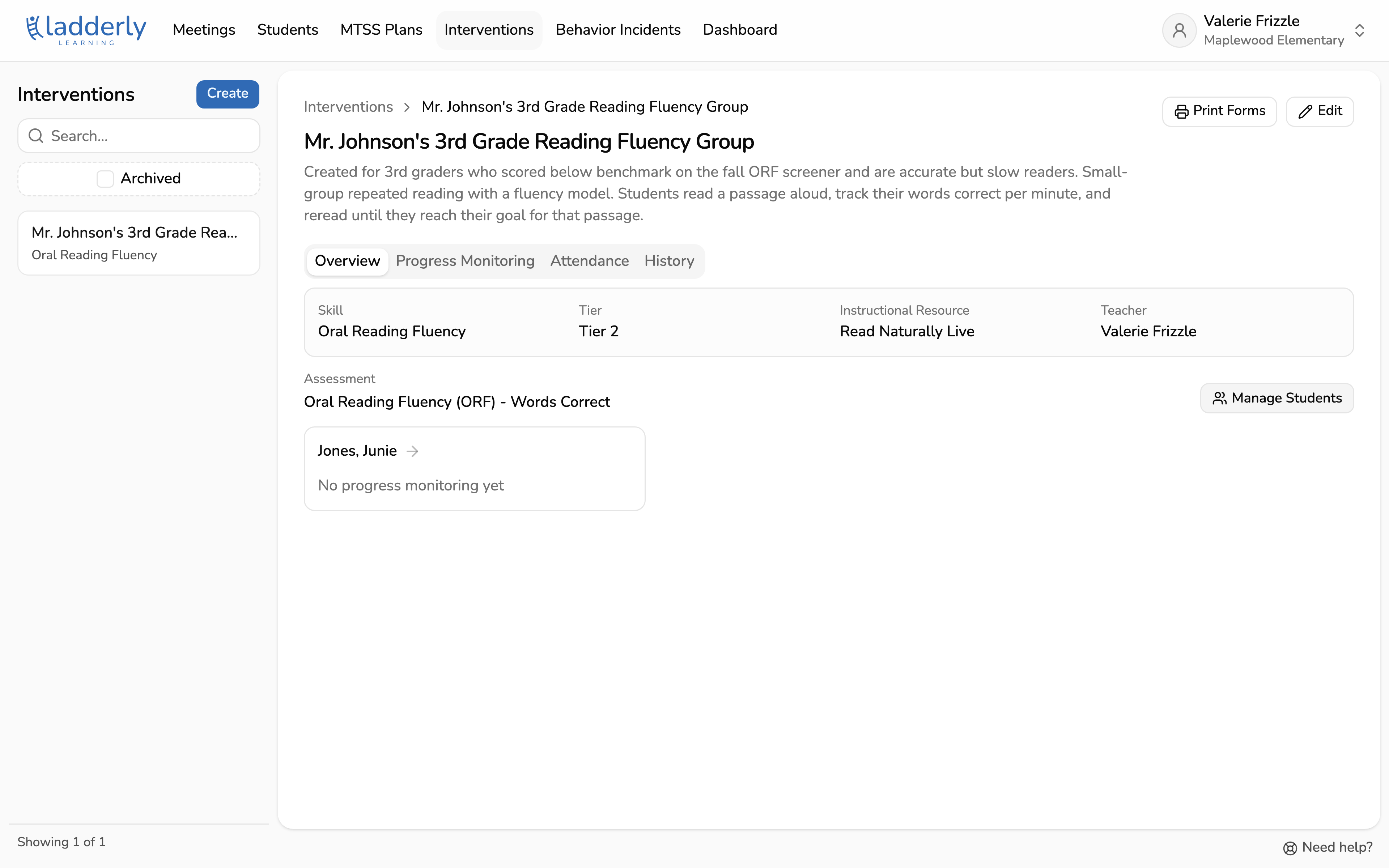Click the user avatar icon

1179,30
